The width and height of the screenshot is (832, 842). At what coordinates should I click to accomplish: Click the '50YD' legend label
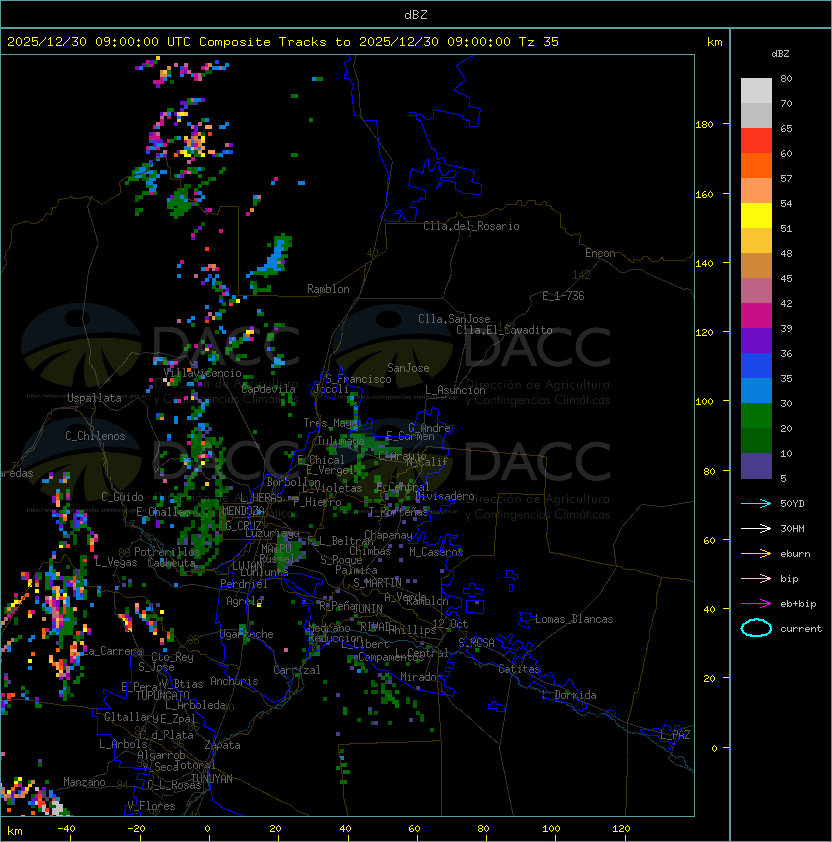click(x=792, y=503)
